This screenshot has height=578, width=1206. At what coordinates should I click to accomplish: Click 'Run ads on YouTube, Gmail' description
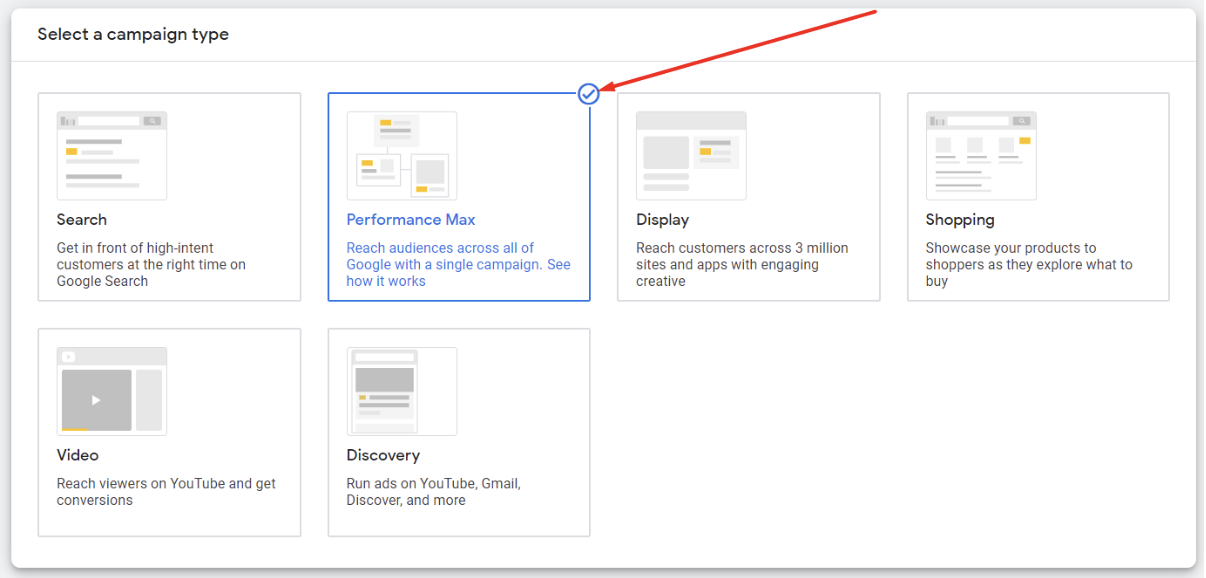(x=434, y=492)
